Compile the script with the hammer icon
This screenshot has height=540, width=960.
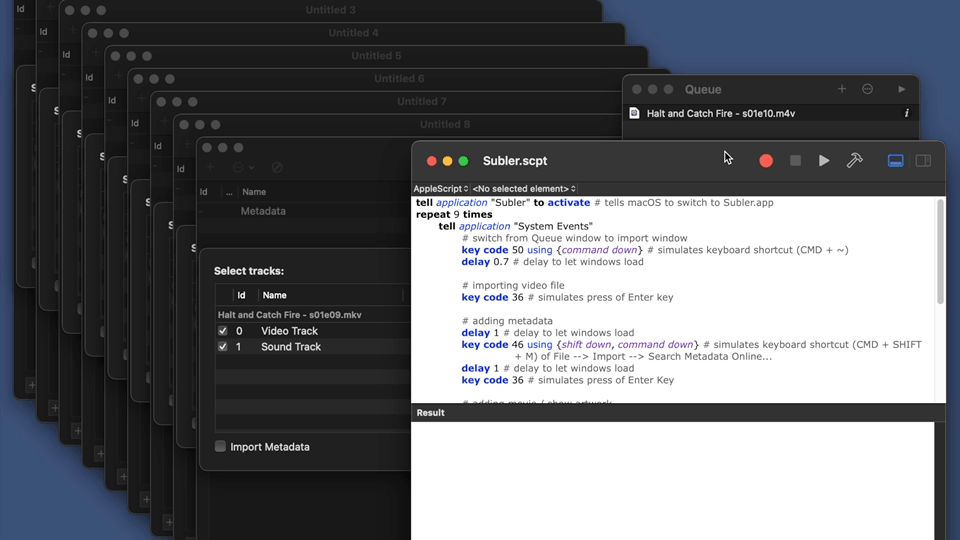[855, 160]
